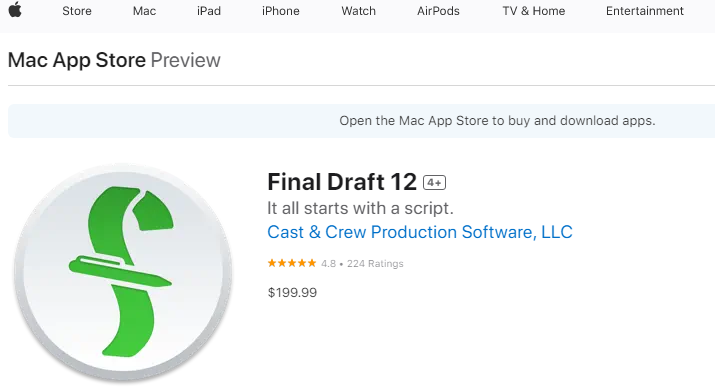Click the Open the Mac App Store banner

tap(361, 121)
